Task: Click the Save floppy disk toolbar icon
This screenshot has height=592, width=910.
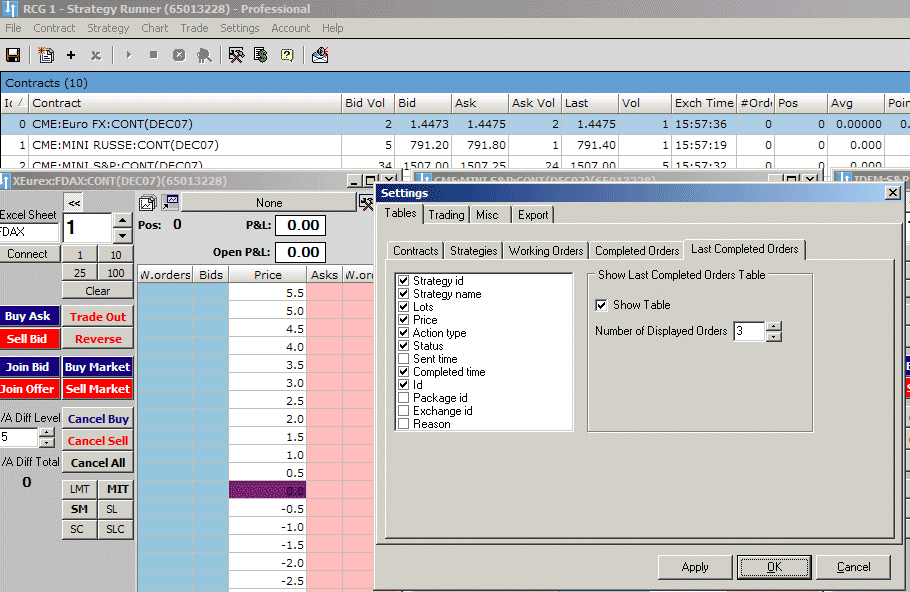Action: pos(13,55)
